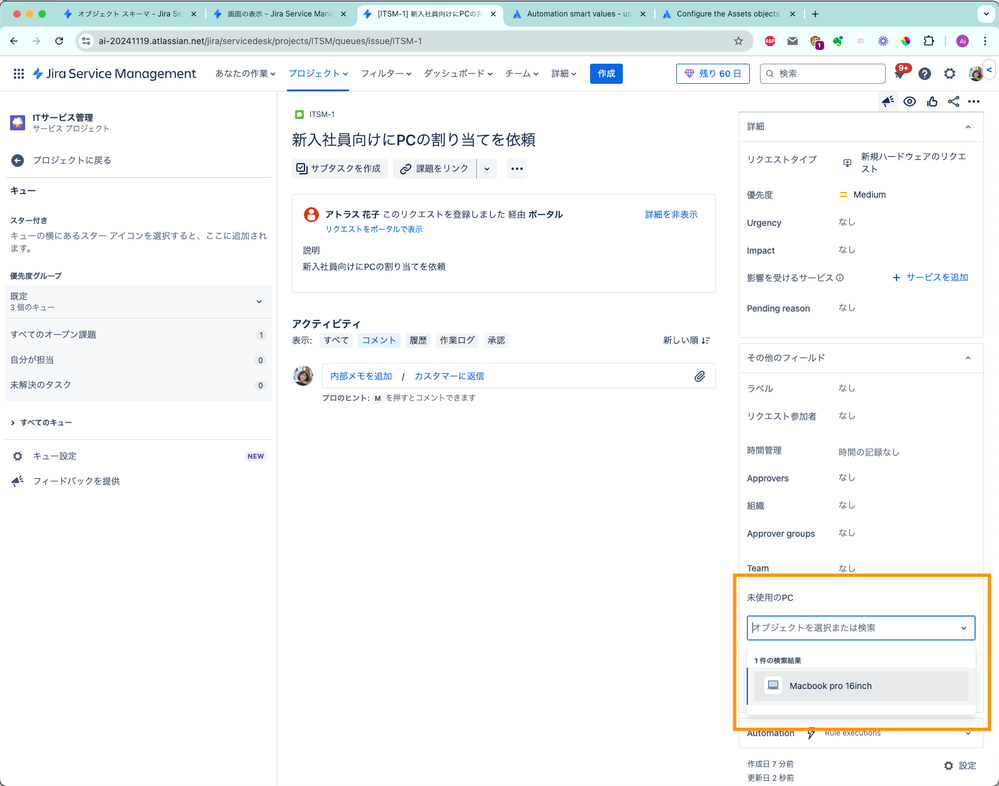Open sharing via the share icon

coord(953,101)
